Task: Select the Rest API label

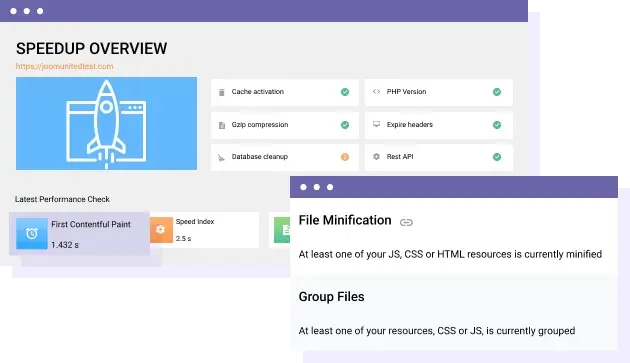Action: click(x=400, y=157)
